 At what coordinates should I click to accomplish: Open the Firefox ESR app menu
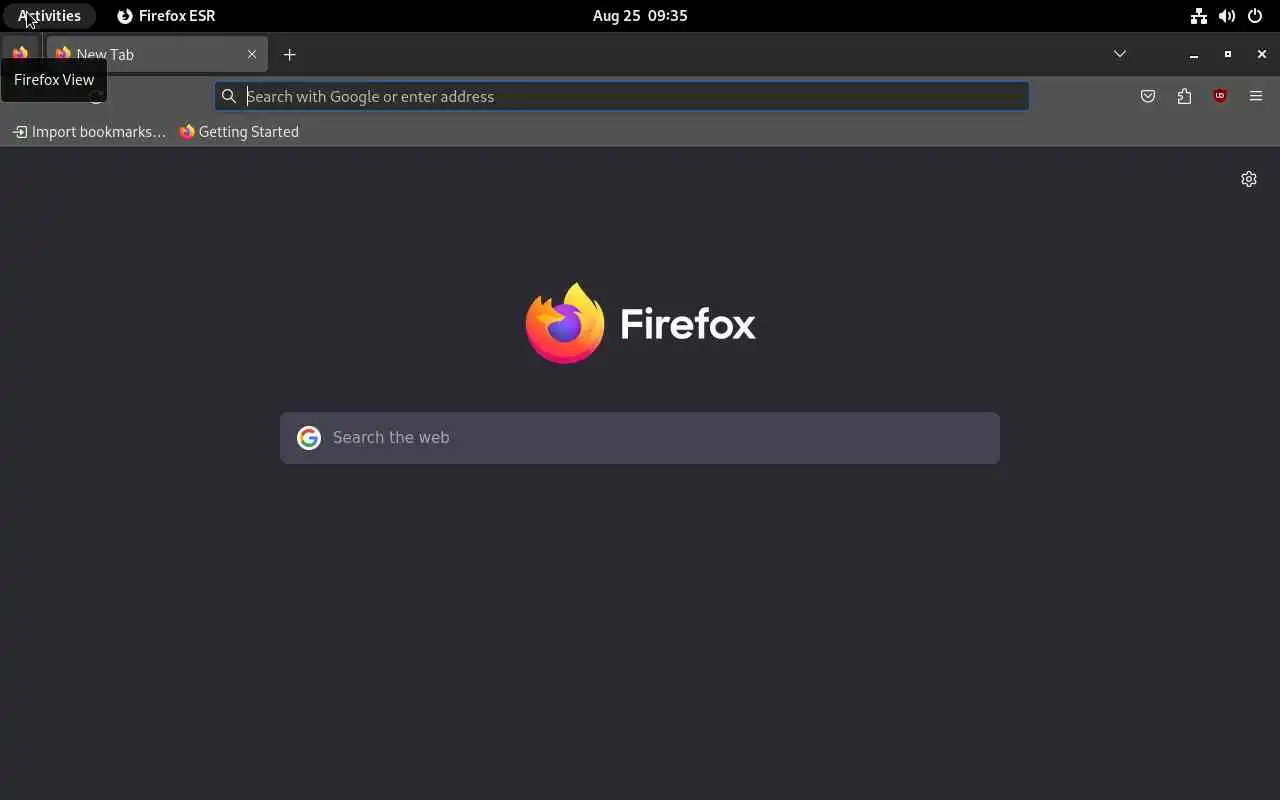click(166, 16)
